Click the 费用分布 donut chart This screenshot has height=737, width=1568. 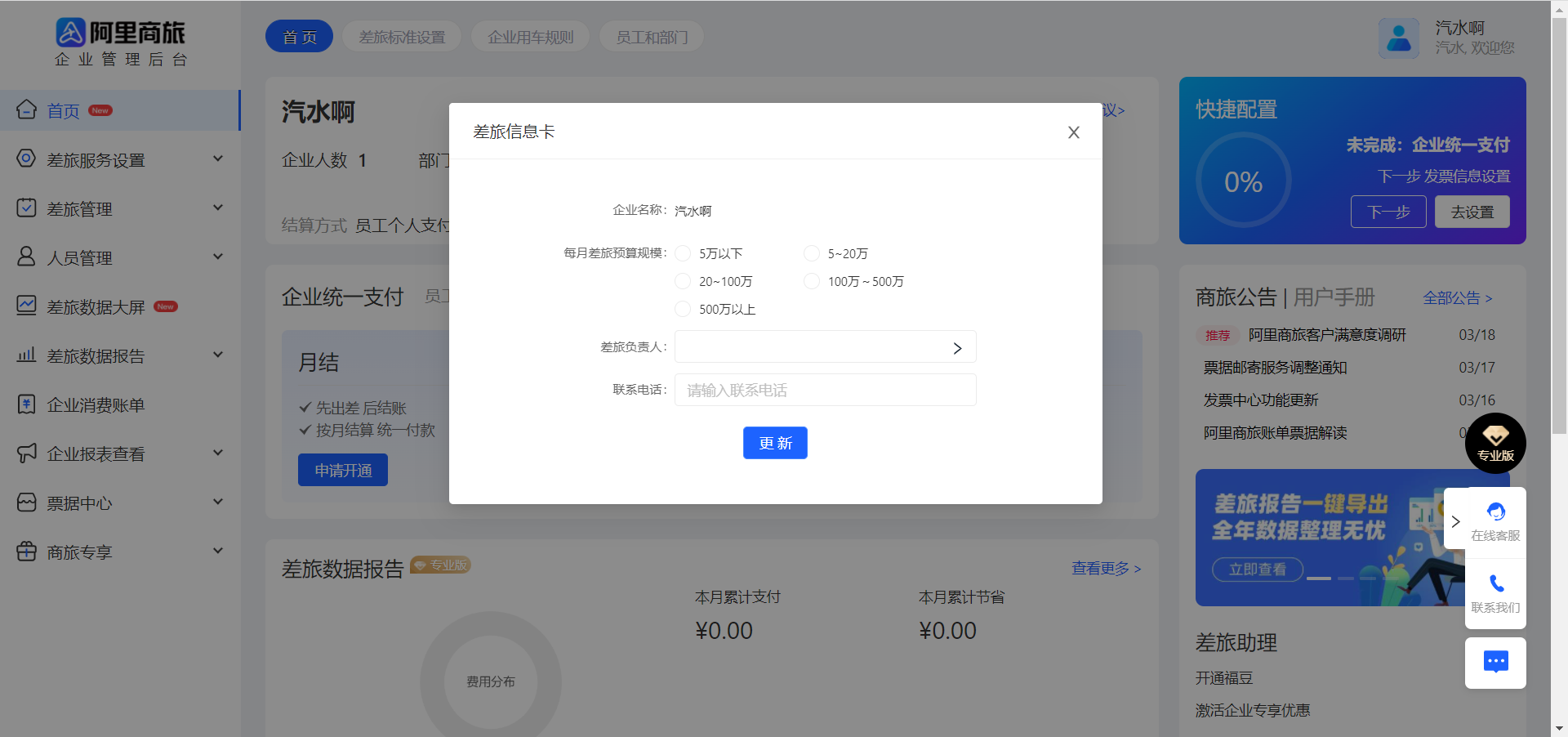pyautogui.click(x=490, y=681)
